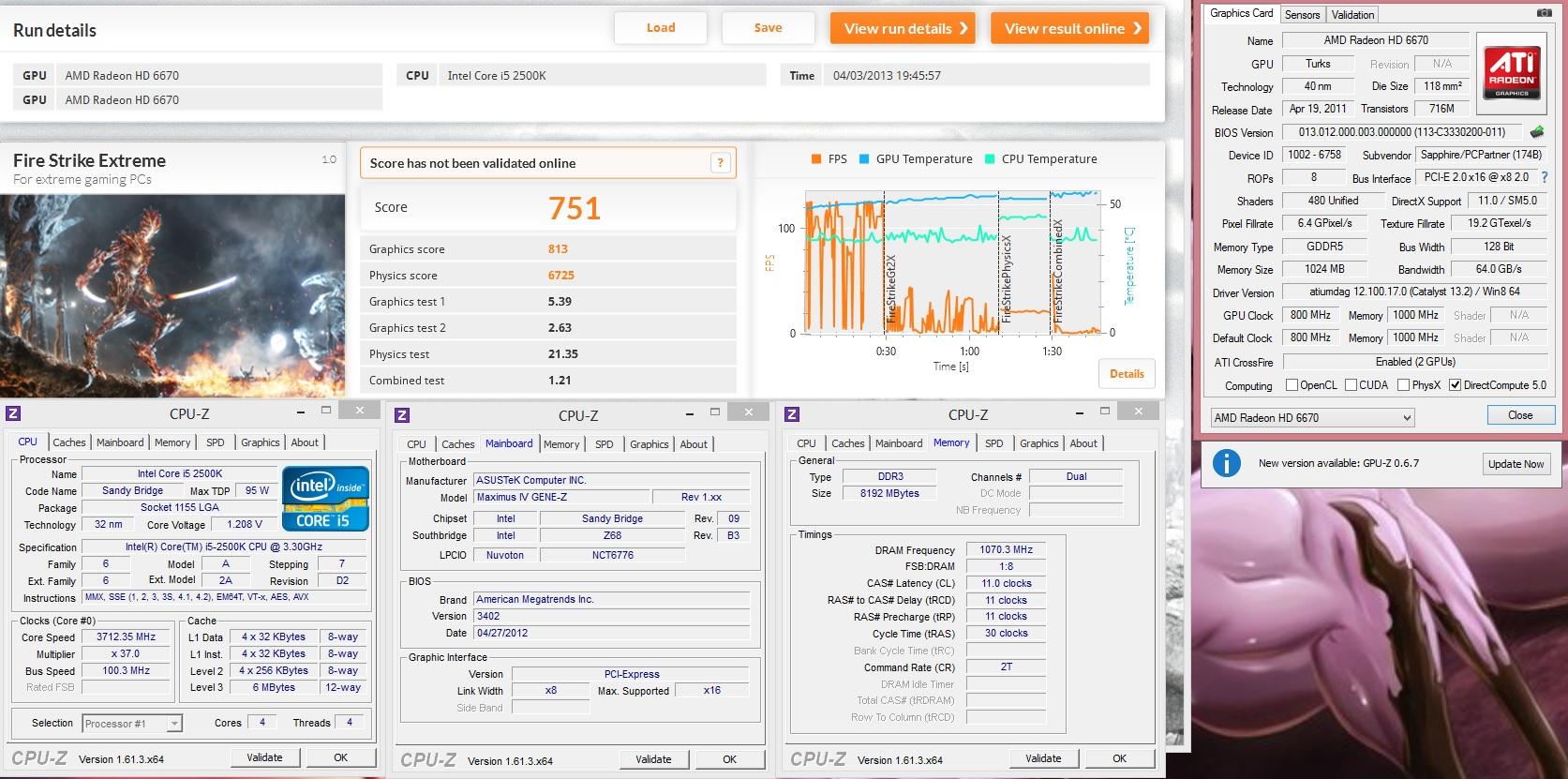Click the FireStrikePhysicsX marker on the graph
1568x779 pixels.
(x=1008, y=279)
